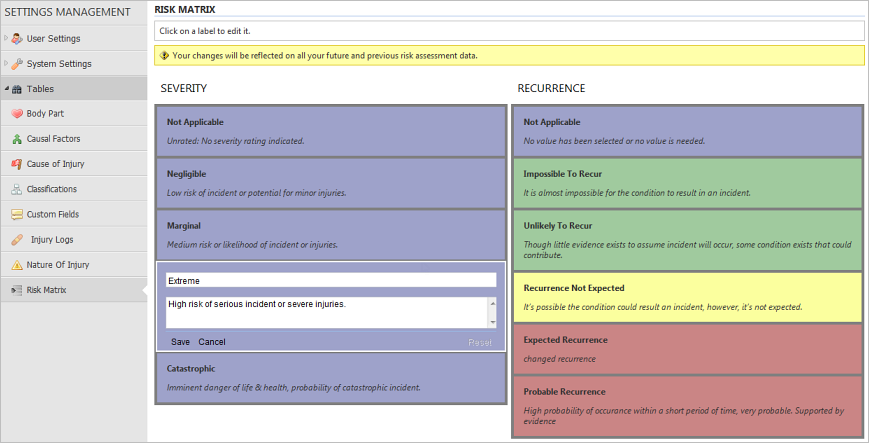Click the Causal Factors icon in sidebar

pyautogui.click(x=17, y=139)
